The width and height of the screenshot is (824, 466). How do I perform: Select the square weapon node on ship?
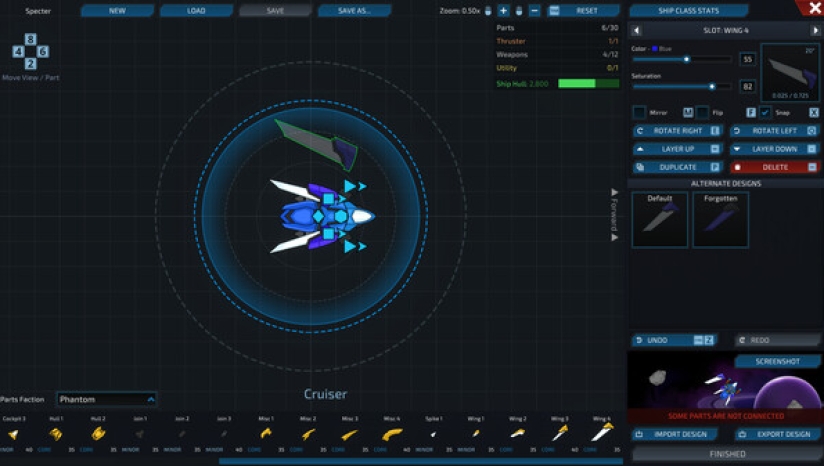pyautogui.click(x=328, y=236)
